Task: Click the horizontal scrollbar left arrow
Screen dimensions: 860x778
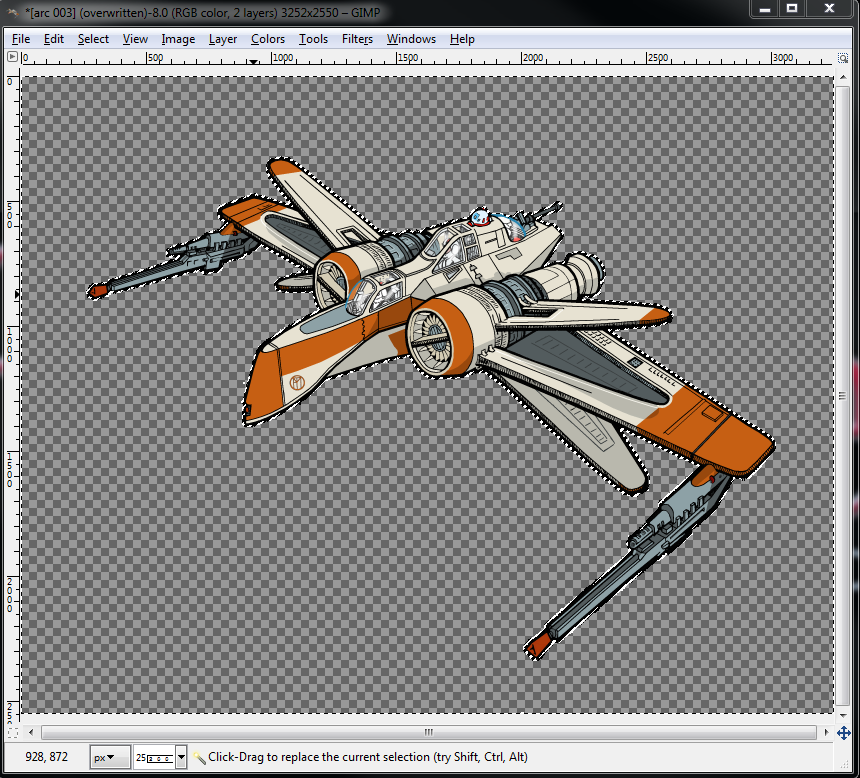Action: tap(29, 733)
